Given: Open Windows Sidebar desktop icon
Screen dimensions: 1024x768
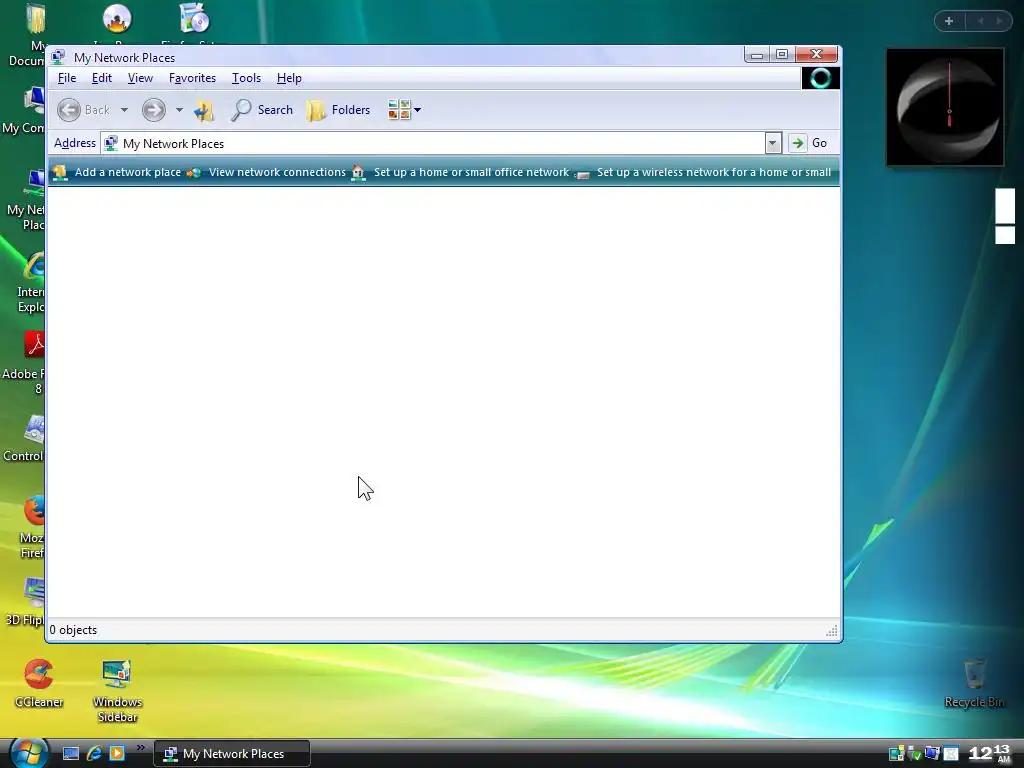Looking at the screenshot, I should [117, 690].
